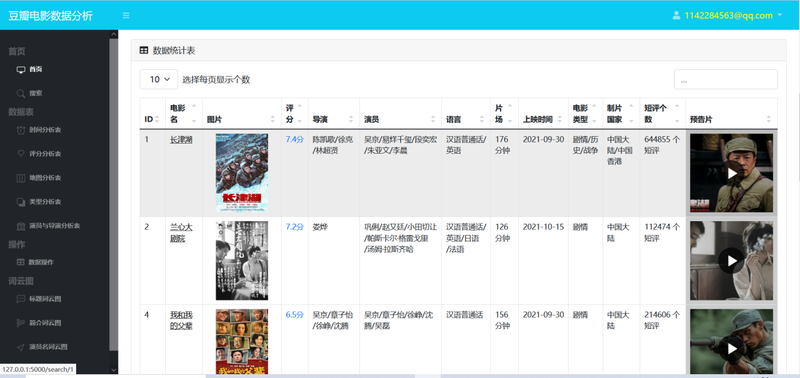
Task: Click the sidebar scrollbar up arrow
Action: click(114, 34)
